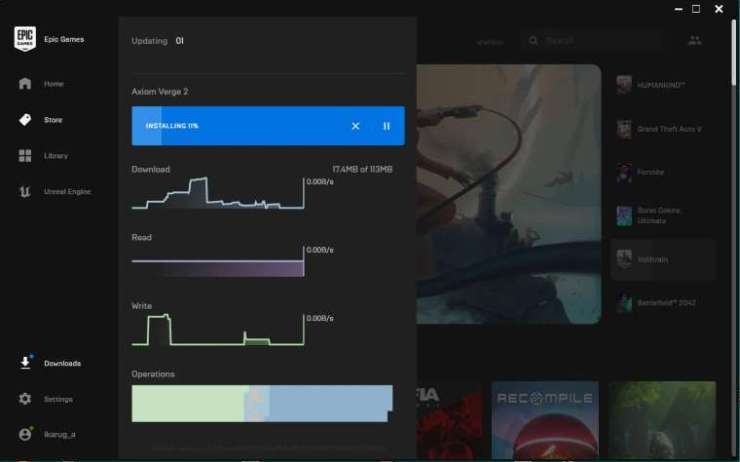The image size is (740, 462).
Task: Maximize the Epic Games window
Action: tap(696, 9)
